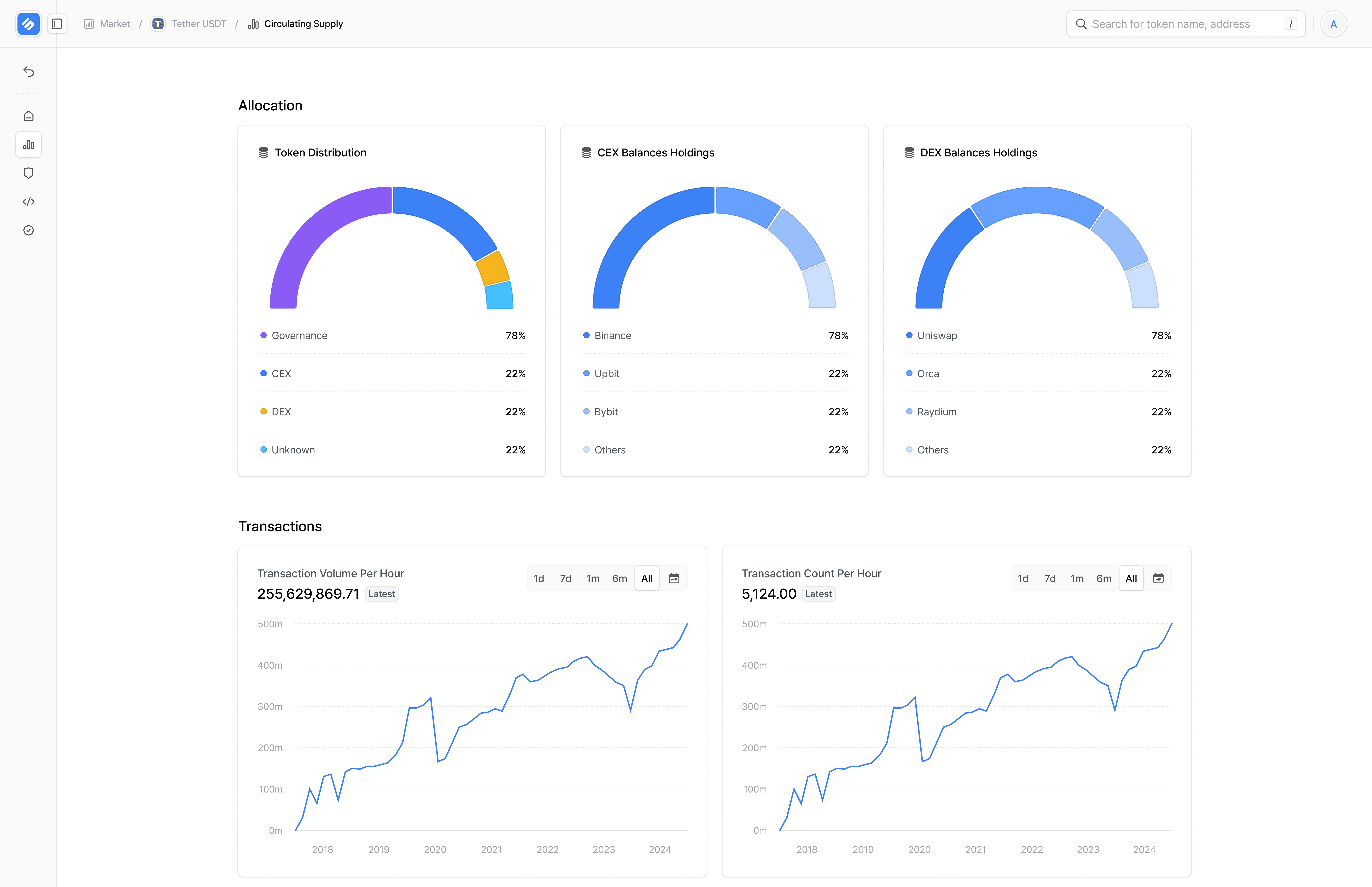The width and height of the screenshot is (1372, 887).
Task: Open calendar picker for Transaction Volume chart
Action: pos(674,578)
